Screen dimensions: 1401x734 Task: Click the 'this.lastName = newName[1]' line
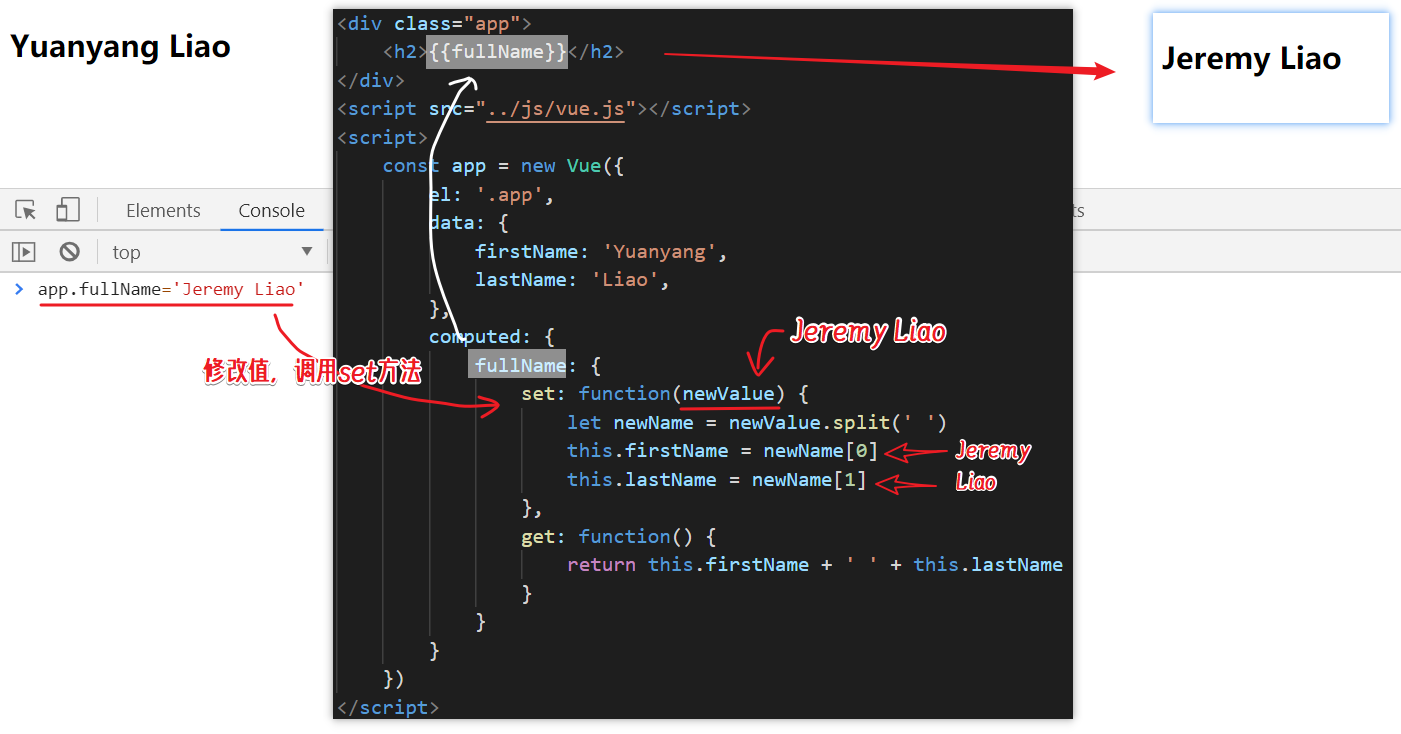click(x=716, y=480)
